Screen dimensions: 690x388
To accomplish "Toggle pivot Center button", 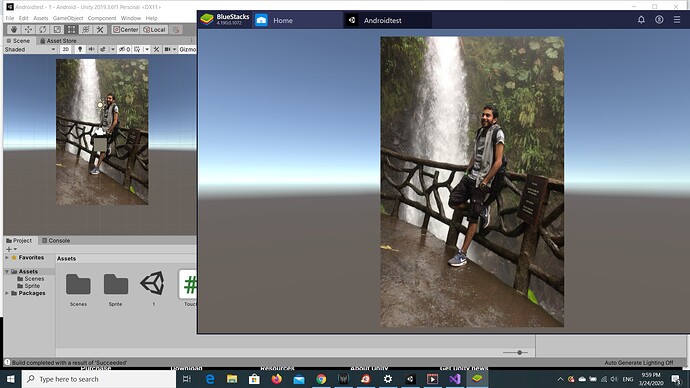I will click(126, 29).
